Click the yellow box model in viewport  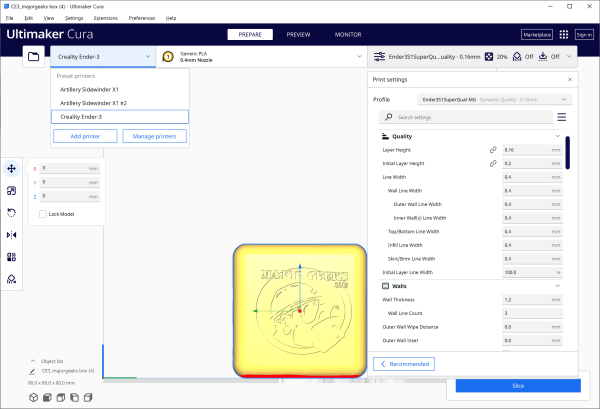[x=300, y=311]
